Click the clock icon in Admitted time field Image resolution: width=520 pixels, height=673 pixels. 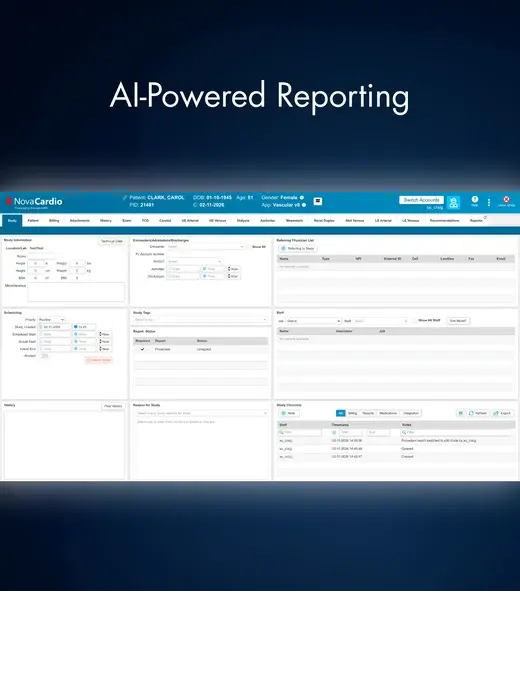[x=205, y=269]
